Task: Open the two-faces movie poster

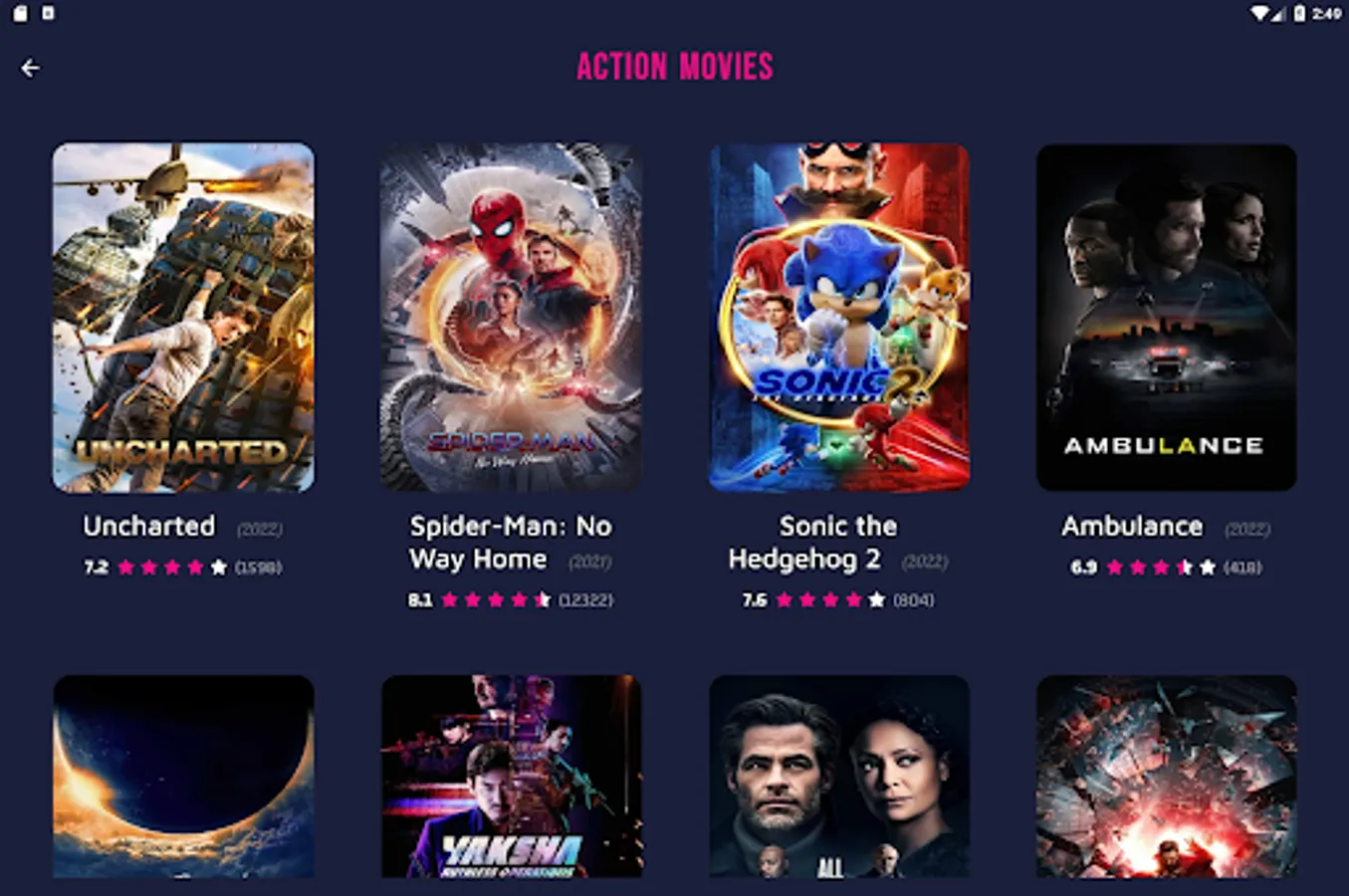Action: [x=838, y=777]
